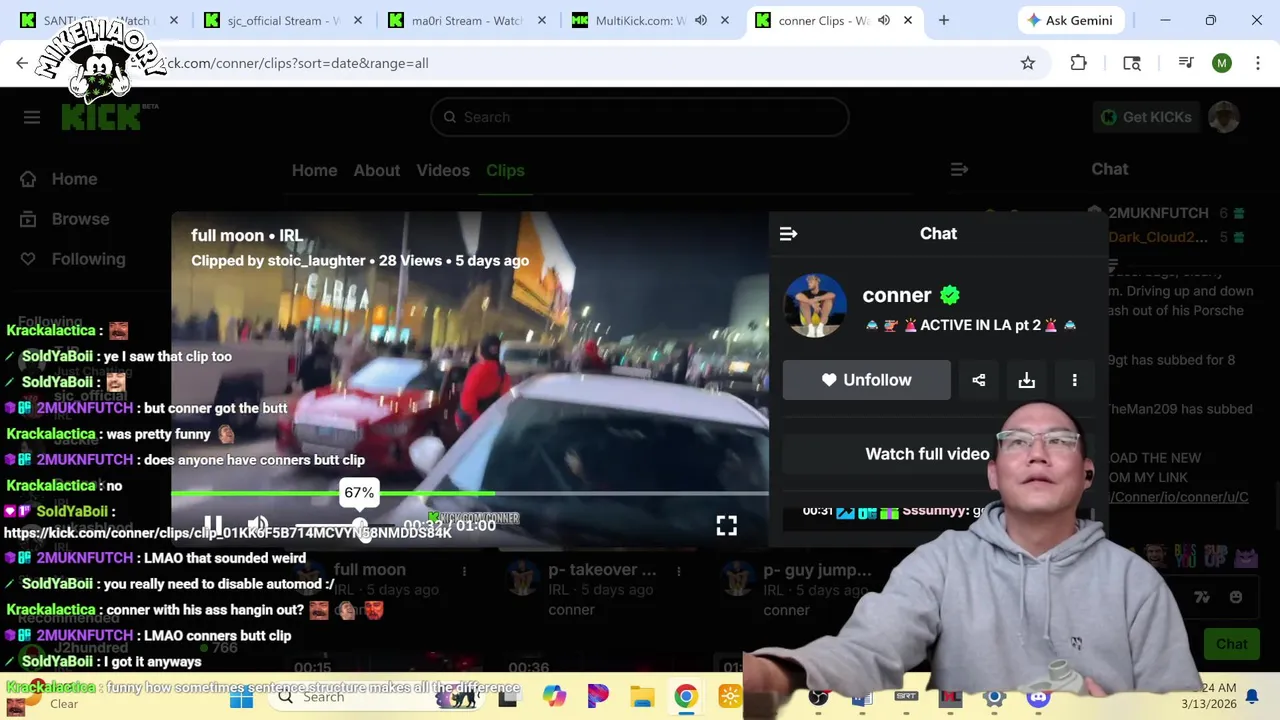Screen dimensions: 1280x720
Task: Select the Clips tab
Action: pos(505,170)
